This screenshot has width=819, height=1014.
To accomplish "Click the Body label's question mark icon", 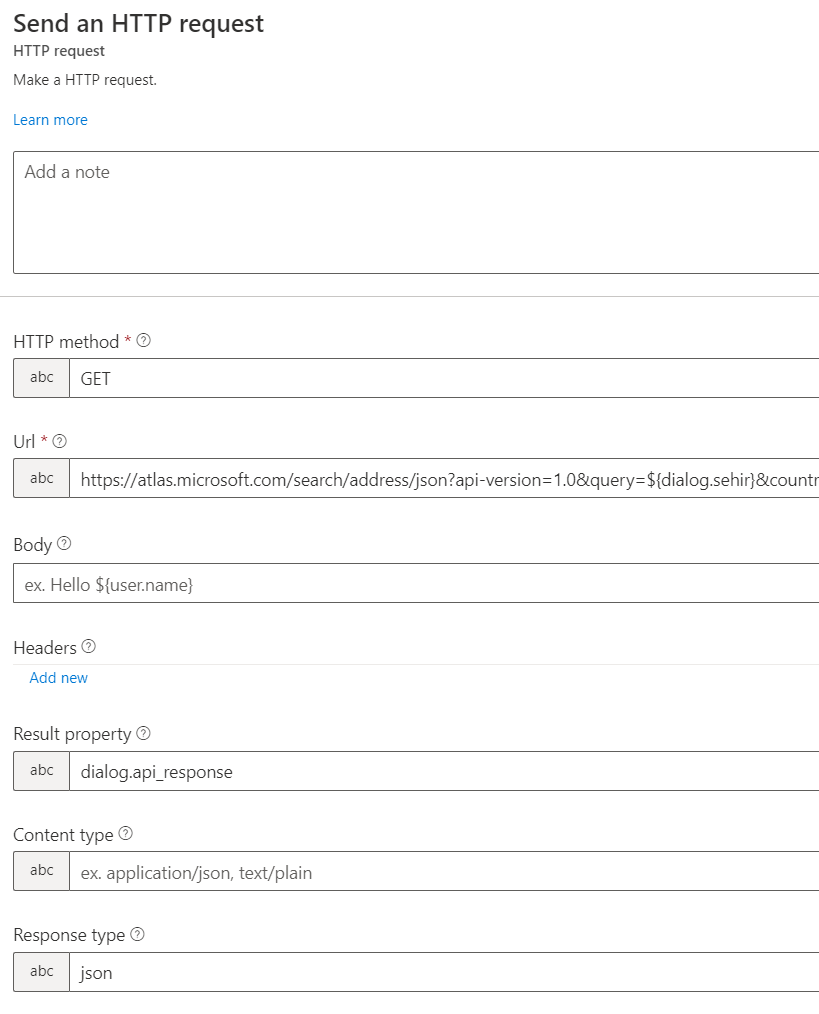I will click(62, 543).
